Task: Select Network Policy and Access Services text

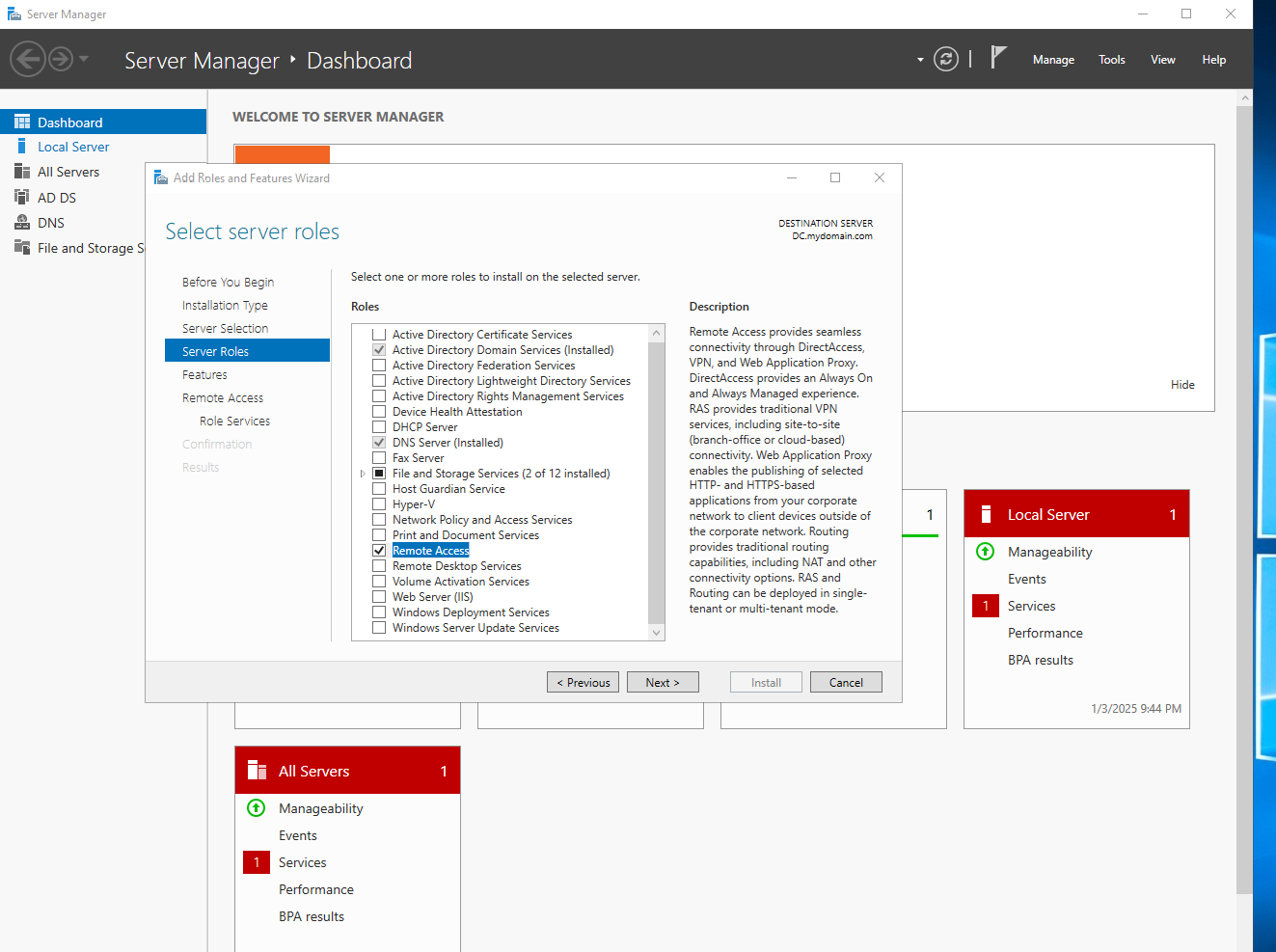Action: pos(482,520)
